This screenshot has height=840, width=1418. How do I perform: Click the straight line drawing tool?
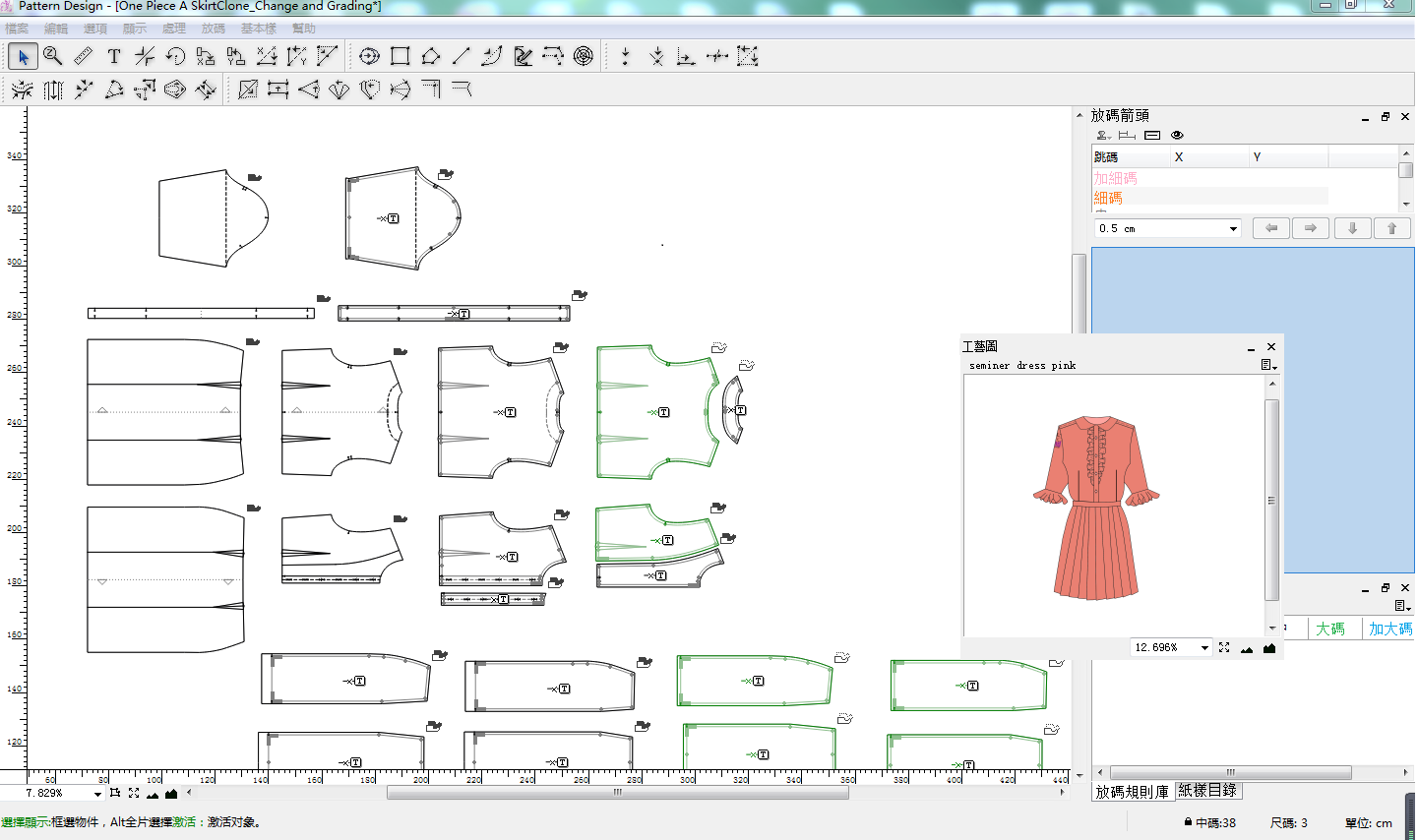[461, 56]
